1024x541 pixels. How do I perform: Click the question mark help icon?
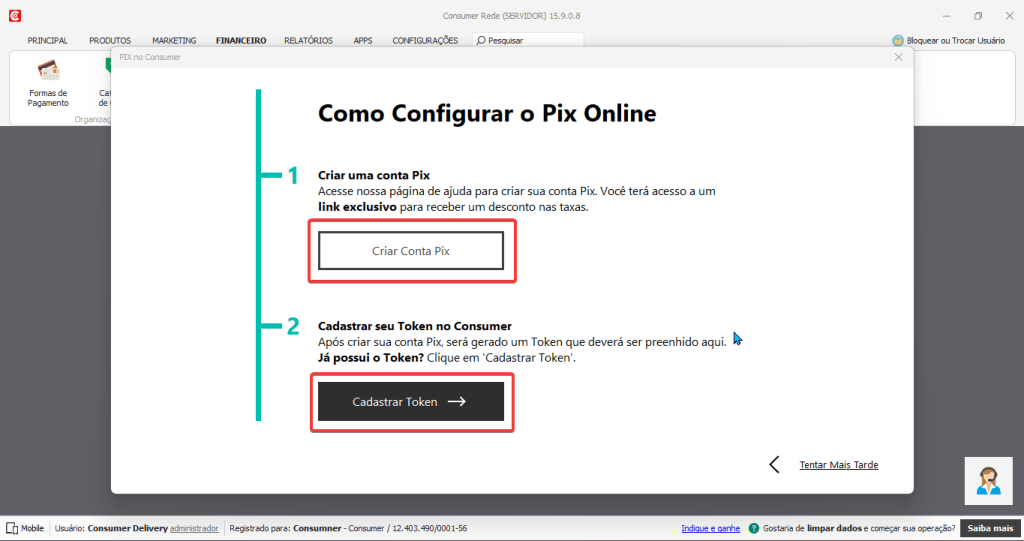click(x=753, y=528)
